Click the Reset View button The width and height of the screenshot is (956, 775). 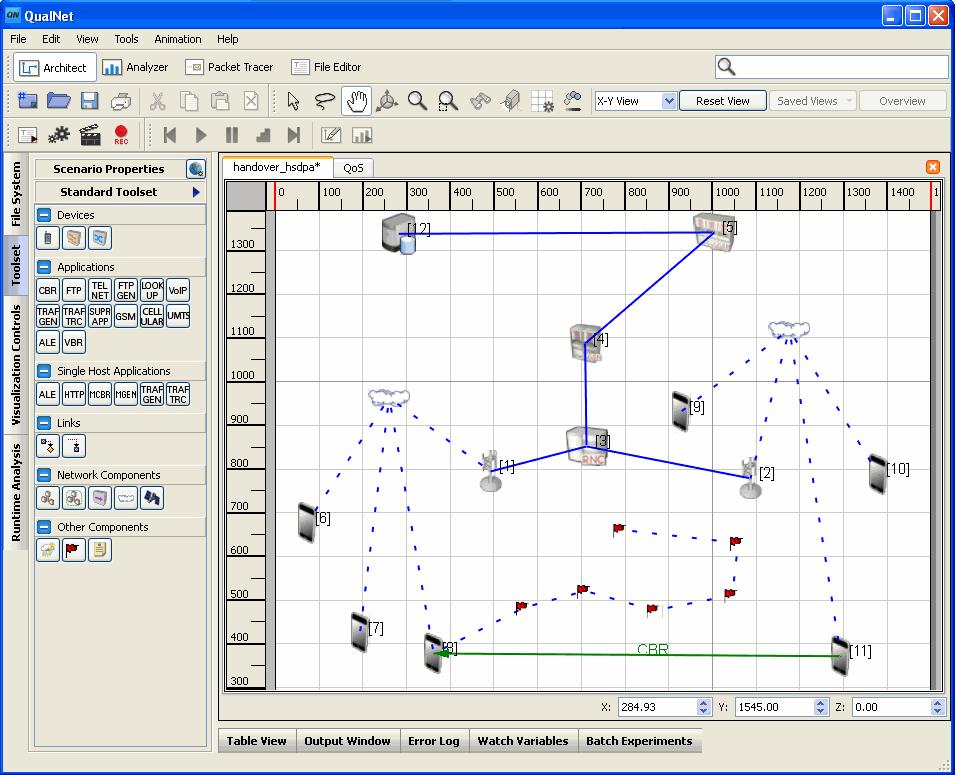[x=722, y=101]
